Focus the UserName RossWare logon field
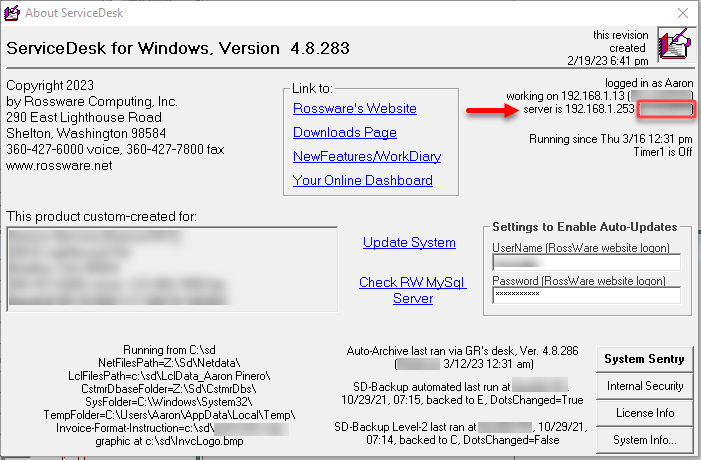Viewport: 701px width, 460px height. (x=587, y=262)
